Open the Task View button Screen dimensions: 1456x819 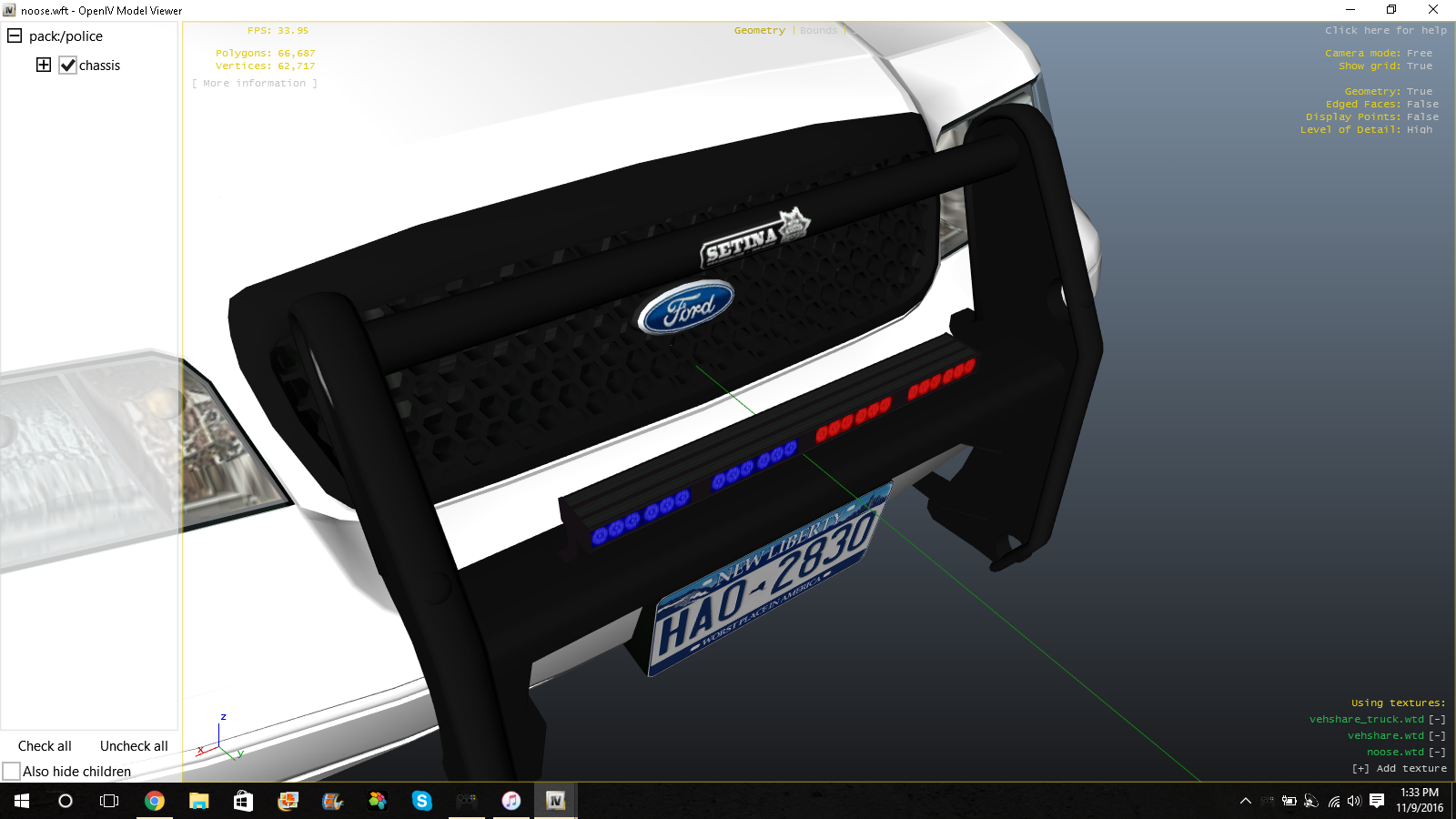tap(109, 801)
